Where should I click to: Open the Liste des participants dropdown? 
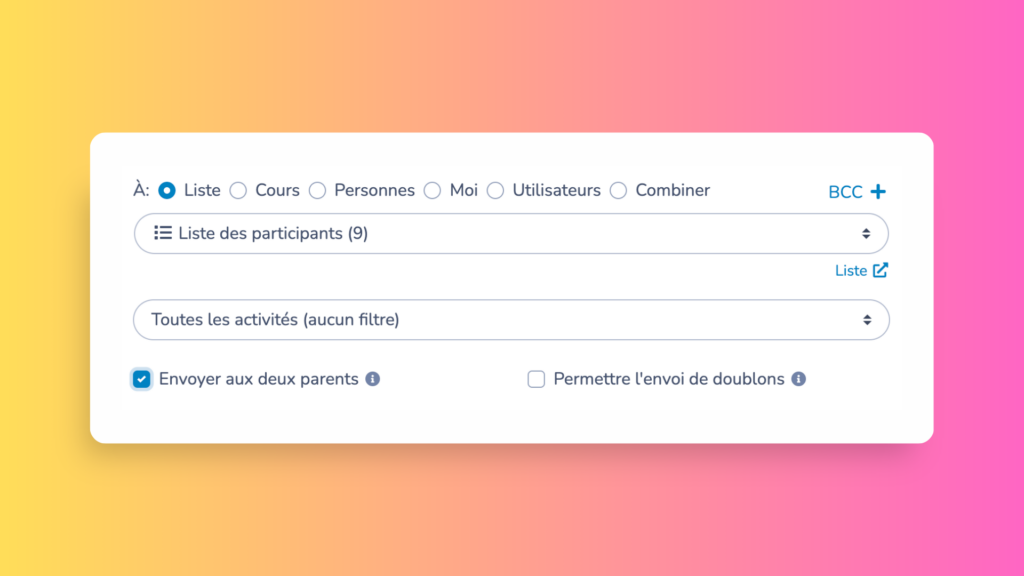point(511,233)
